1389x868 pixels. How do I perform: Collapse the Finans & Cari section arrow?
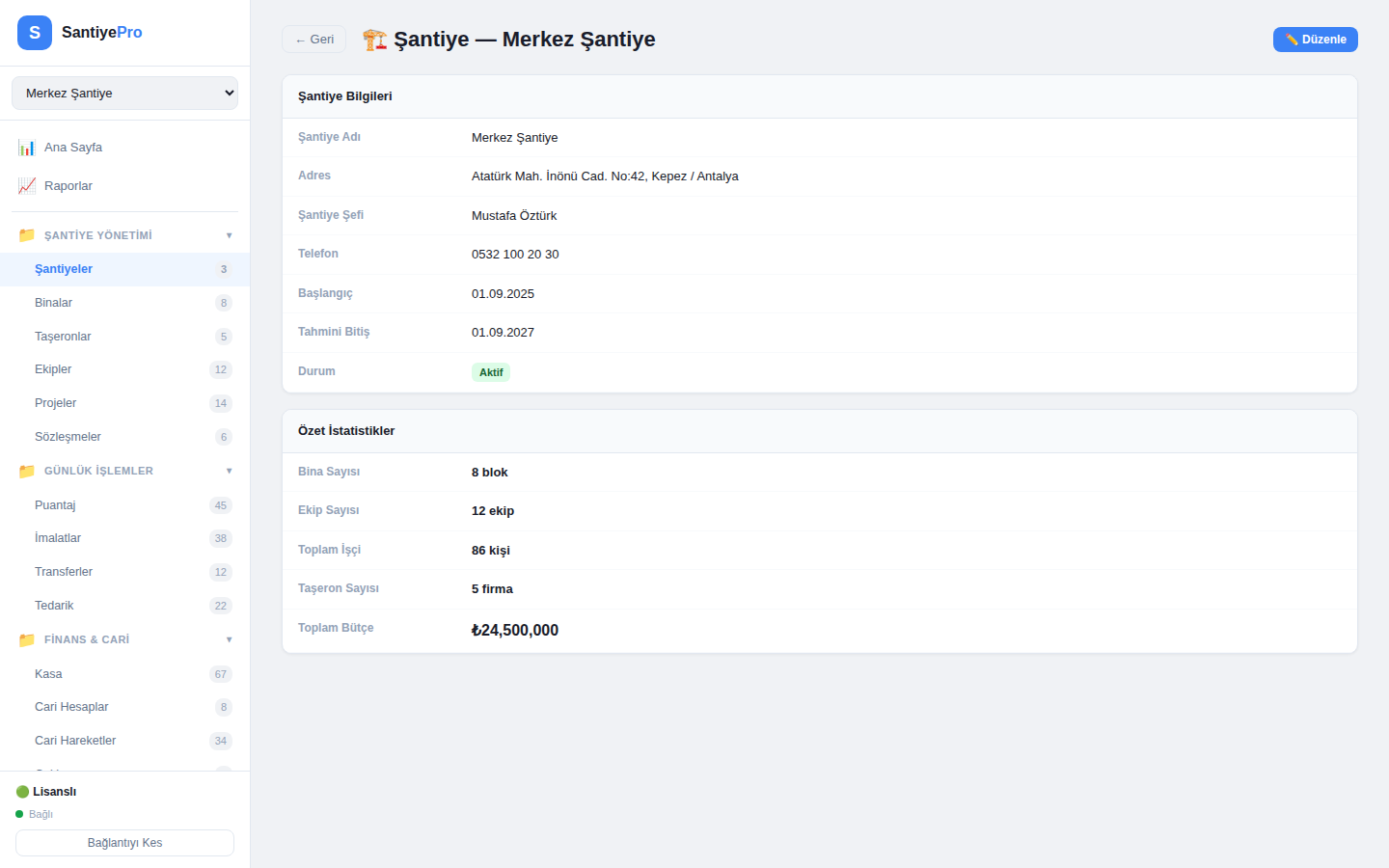229,640
